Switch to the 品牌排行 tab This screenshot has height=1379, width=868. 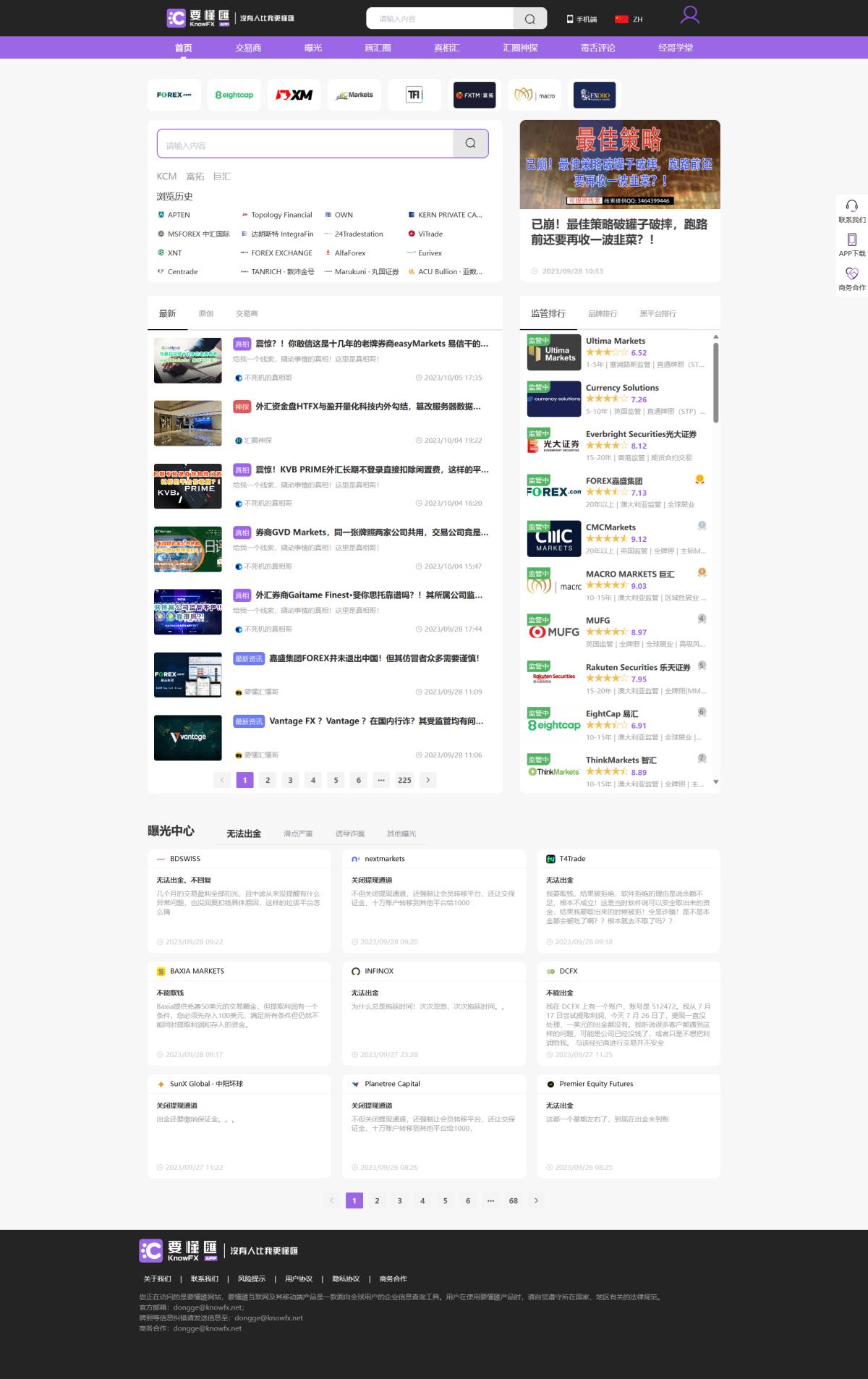603,313
